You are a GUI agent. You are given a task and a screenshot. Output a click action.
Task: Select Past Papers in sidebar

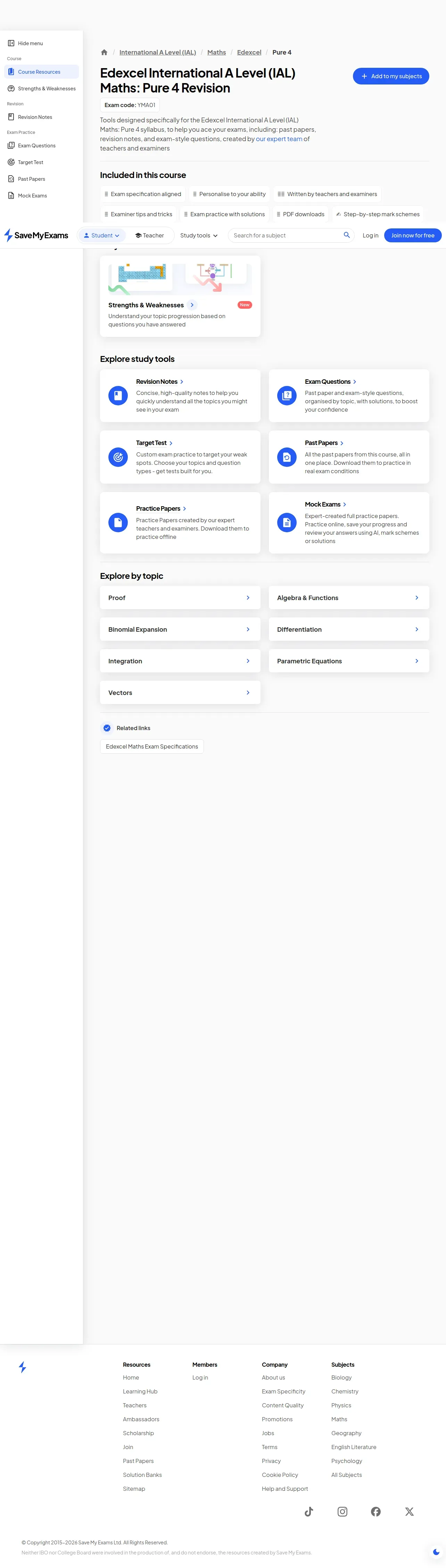32,179
